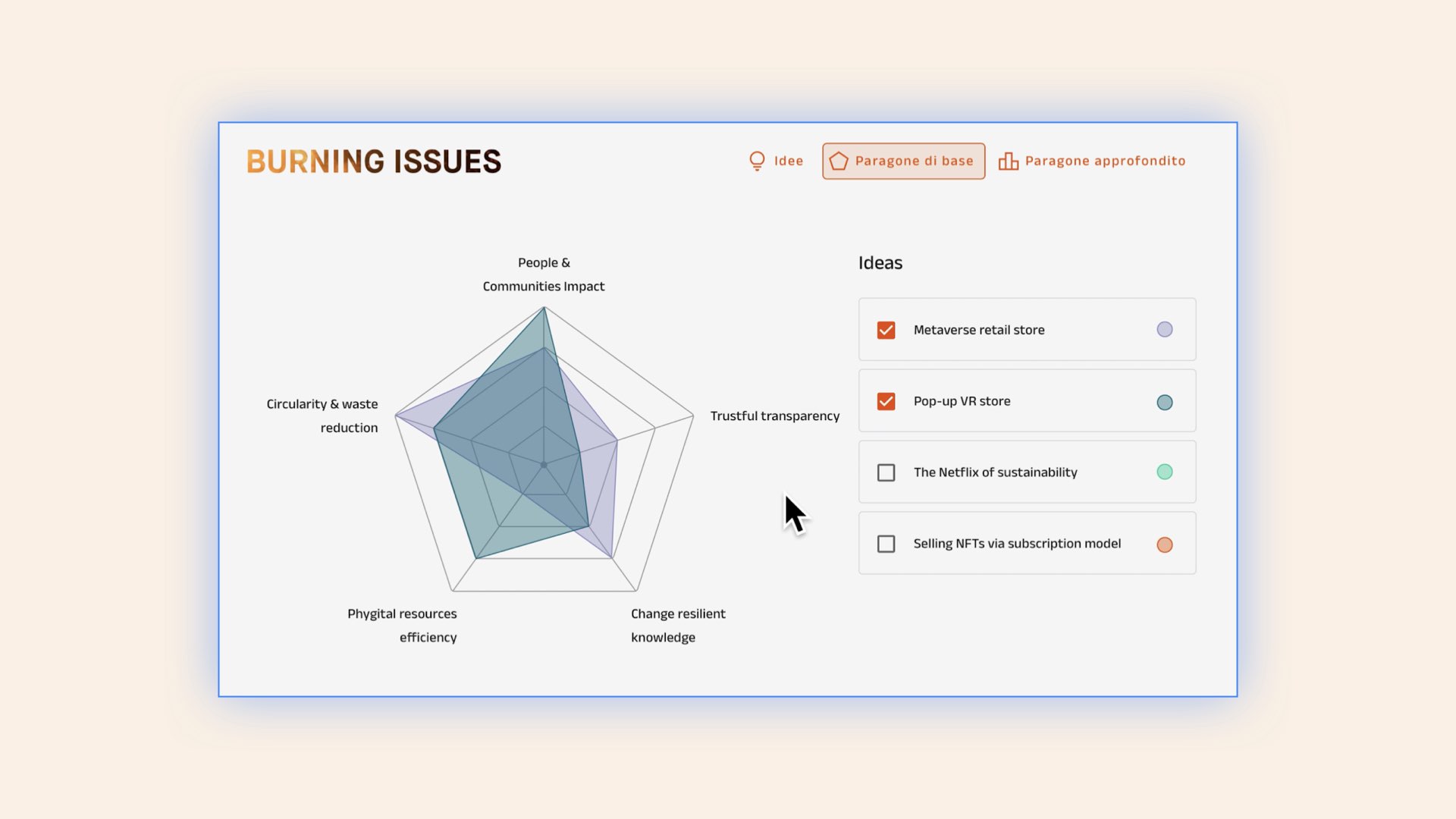Click the Pop-up VR store label
1456x819 pixels.
point(962,401)
